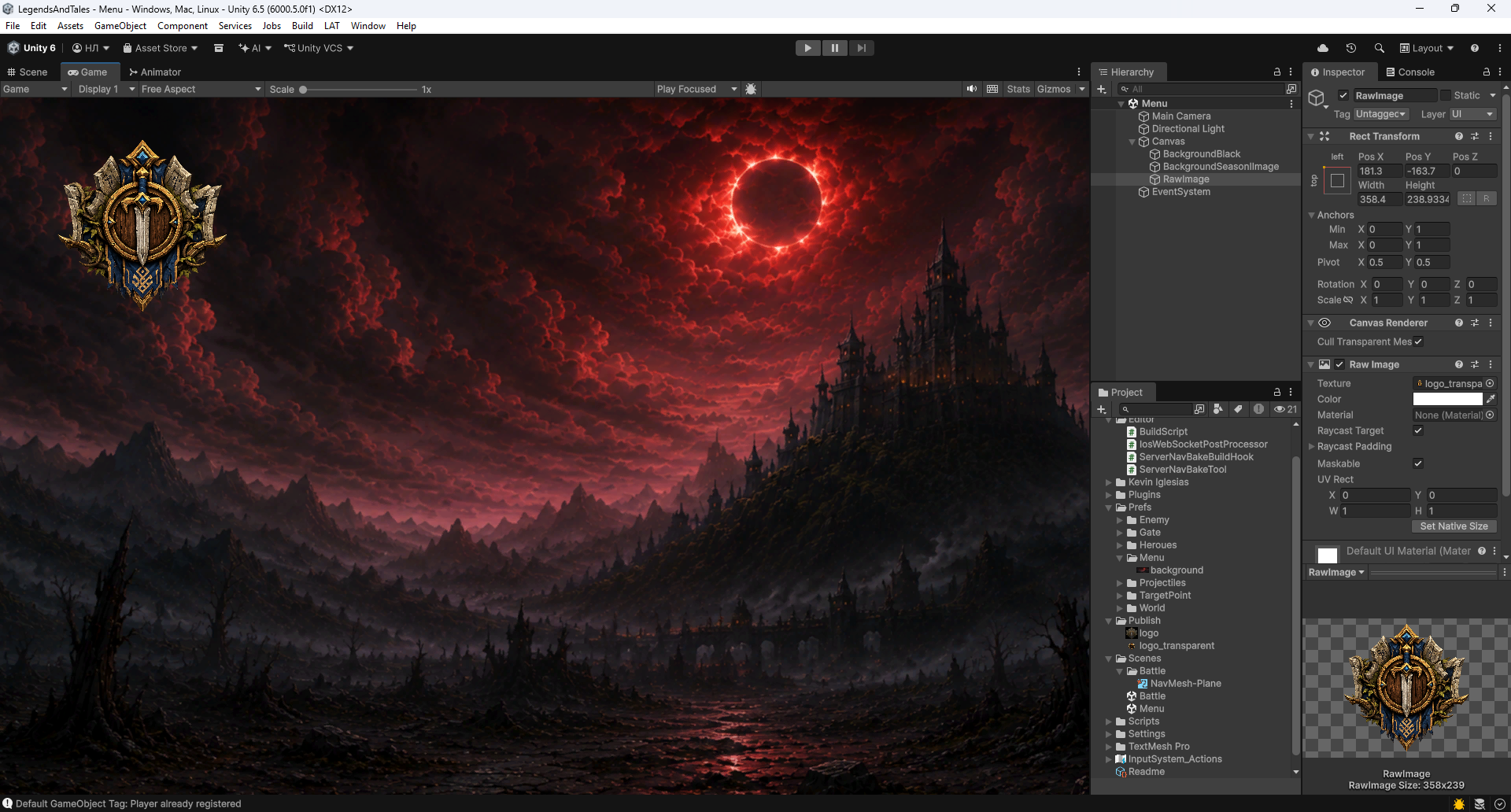Click the help question-mark icon next to Layout
This screenshot has height=812, width=1511.
[x=1475, y=48]
